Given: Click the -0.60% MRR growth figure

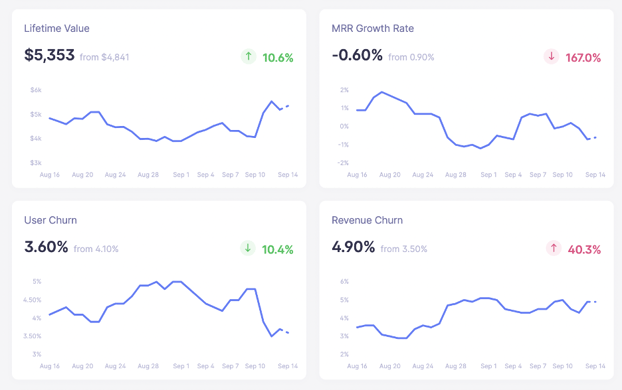Looking at the screenshot, I should 357,55.
